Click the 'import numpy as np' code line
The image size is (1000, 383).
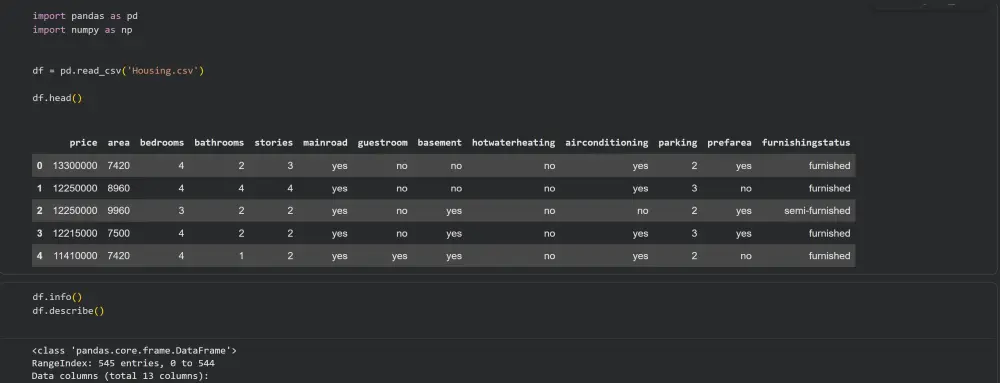point(82,30)
